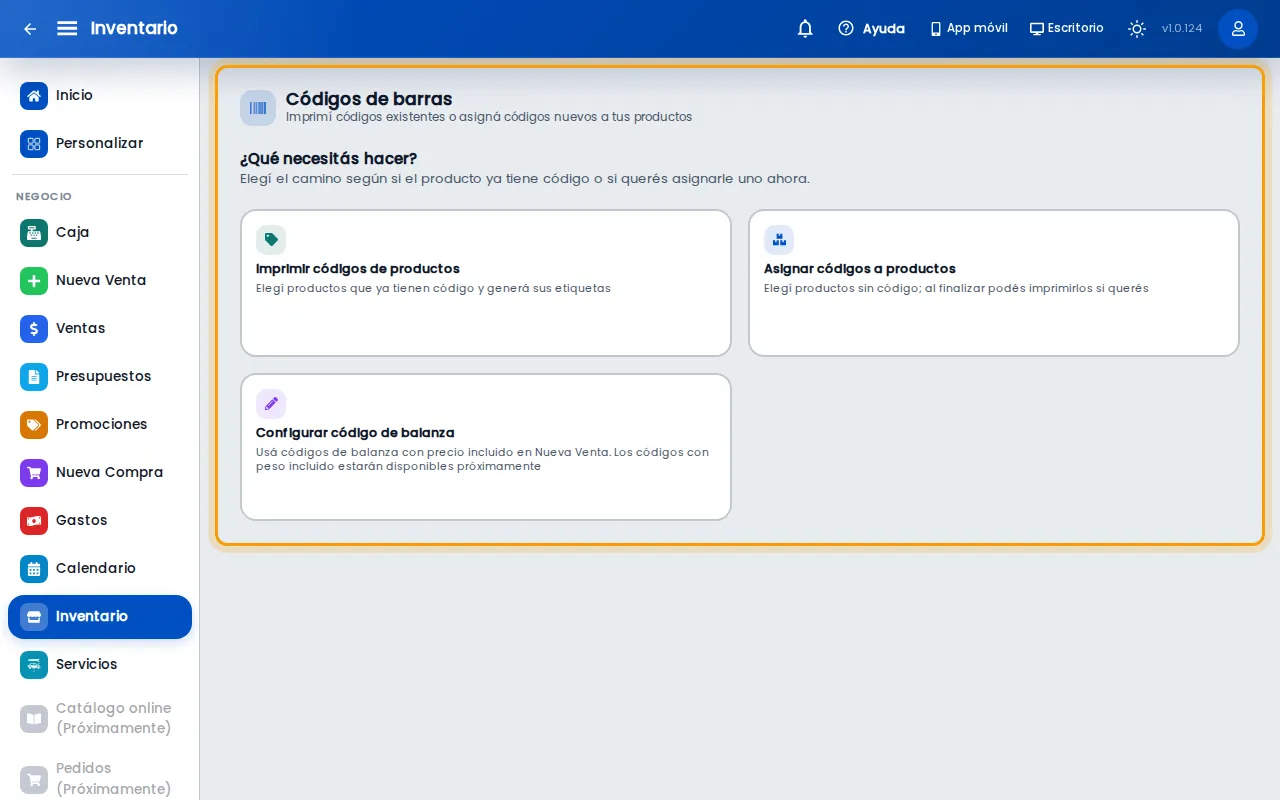Go to Inicio in the sidebar
Viewport: 1280px width, 800px height.
click(x=100, y=96)
